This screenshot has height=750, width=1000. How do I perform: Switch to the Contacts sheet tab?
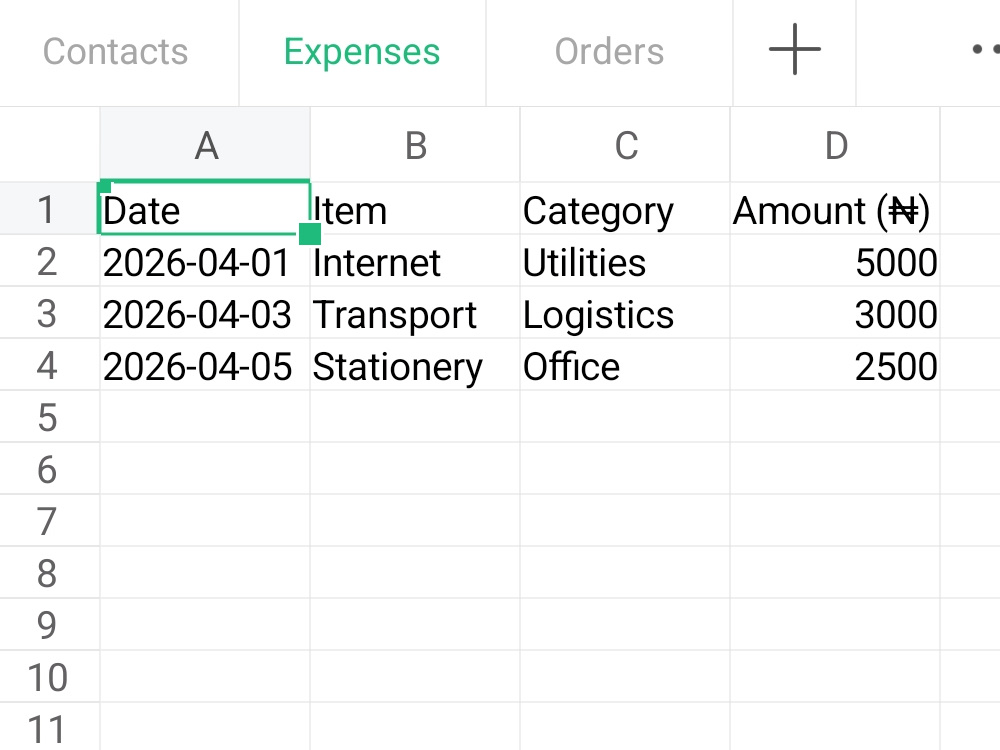point(115,51)
